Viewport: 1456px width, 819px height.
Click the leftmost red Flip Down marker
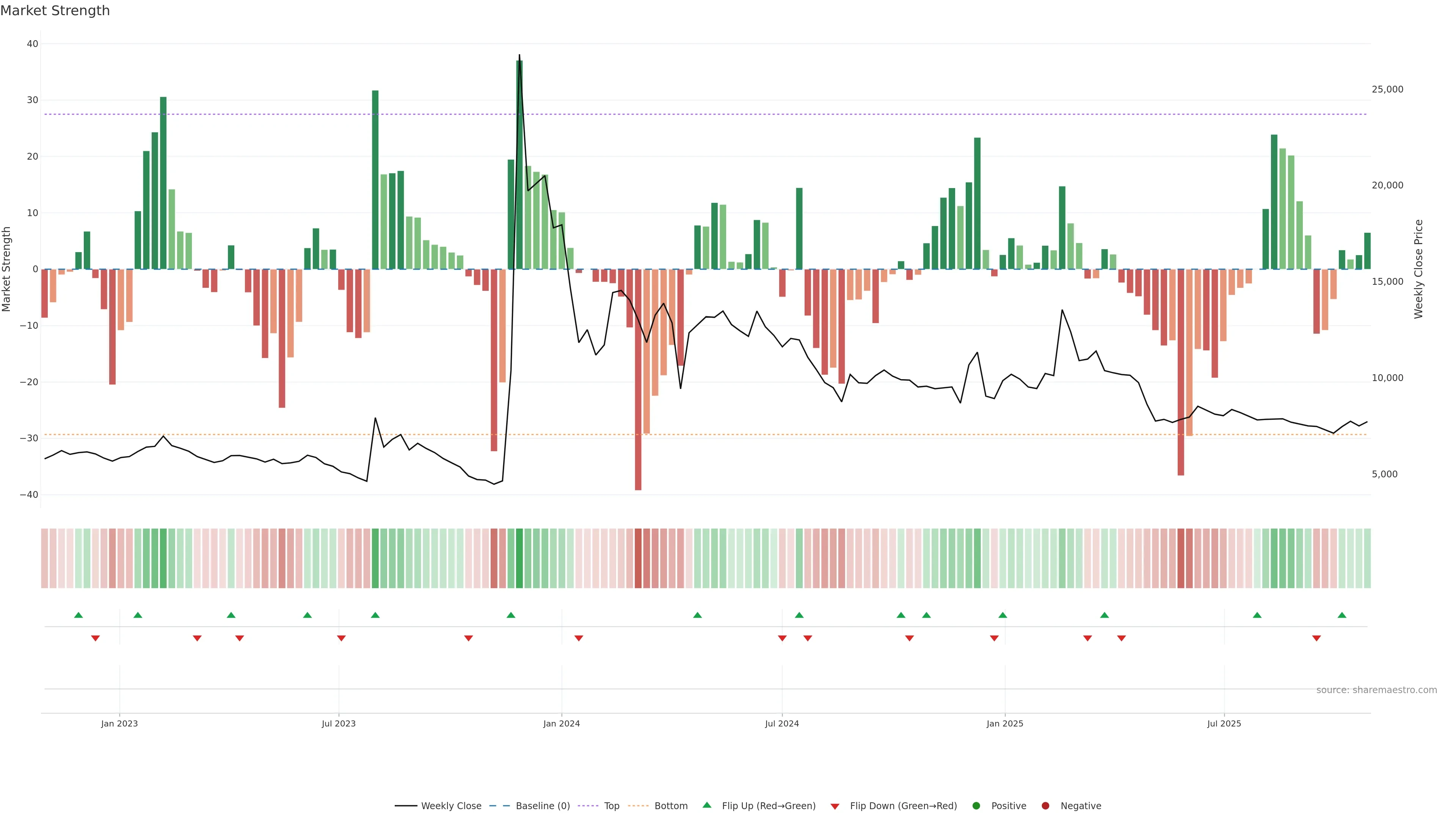pos(96,638)
